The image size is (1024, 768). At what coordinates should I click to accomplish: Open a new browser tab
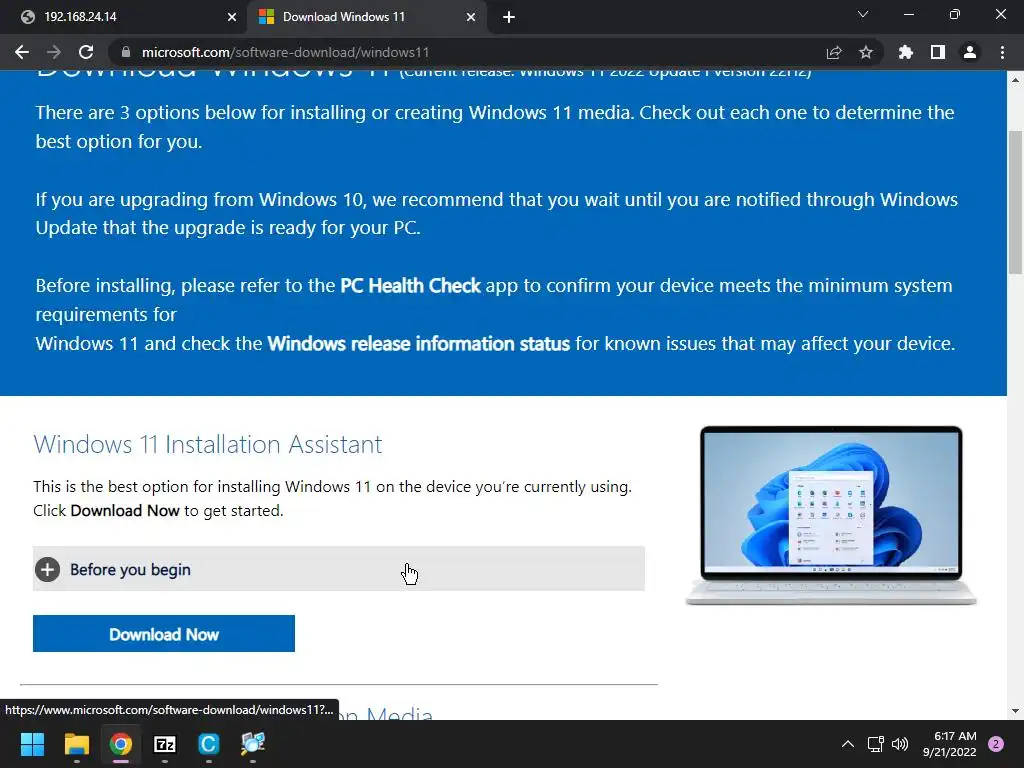(509, 17)
